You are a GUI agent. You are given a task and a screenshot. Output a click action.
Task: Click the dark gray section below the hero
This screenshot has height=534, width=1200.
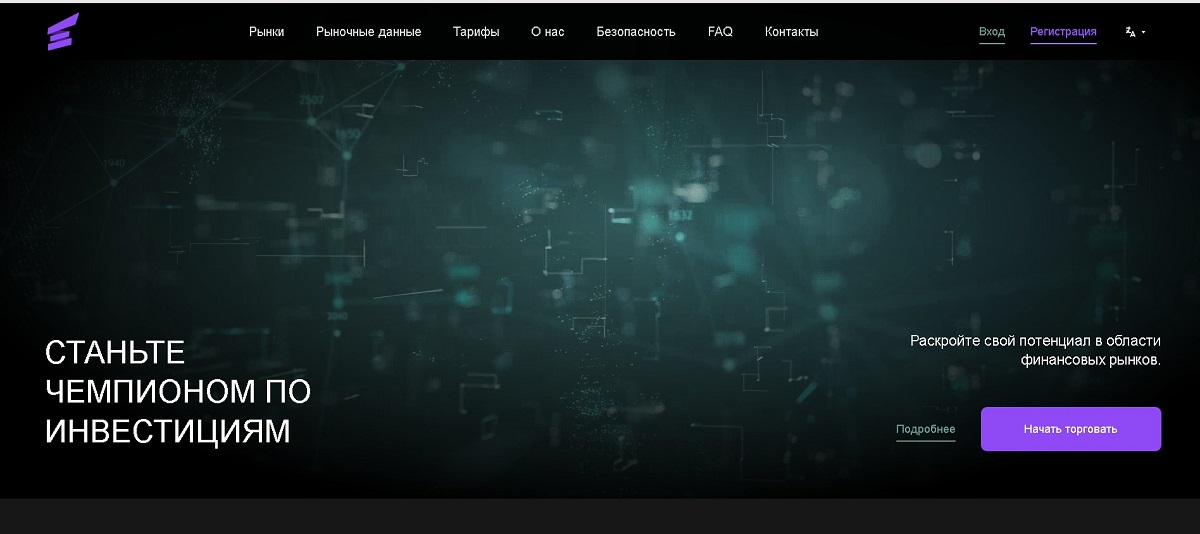pos(600,516)
